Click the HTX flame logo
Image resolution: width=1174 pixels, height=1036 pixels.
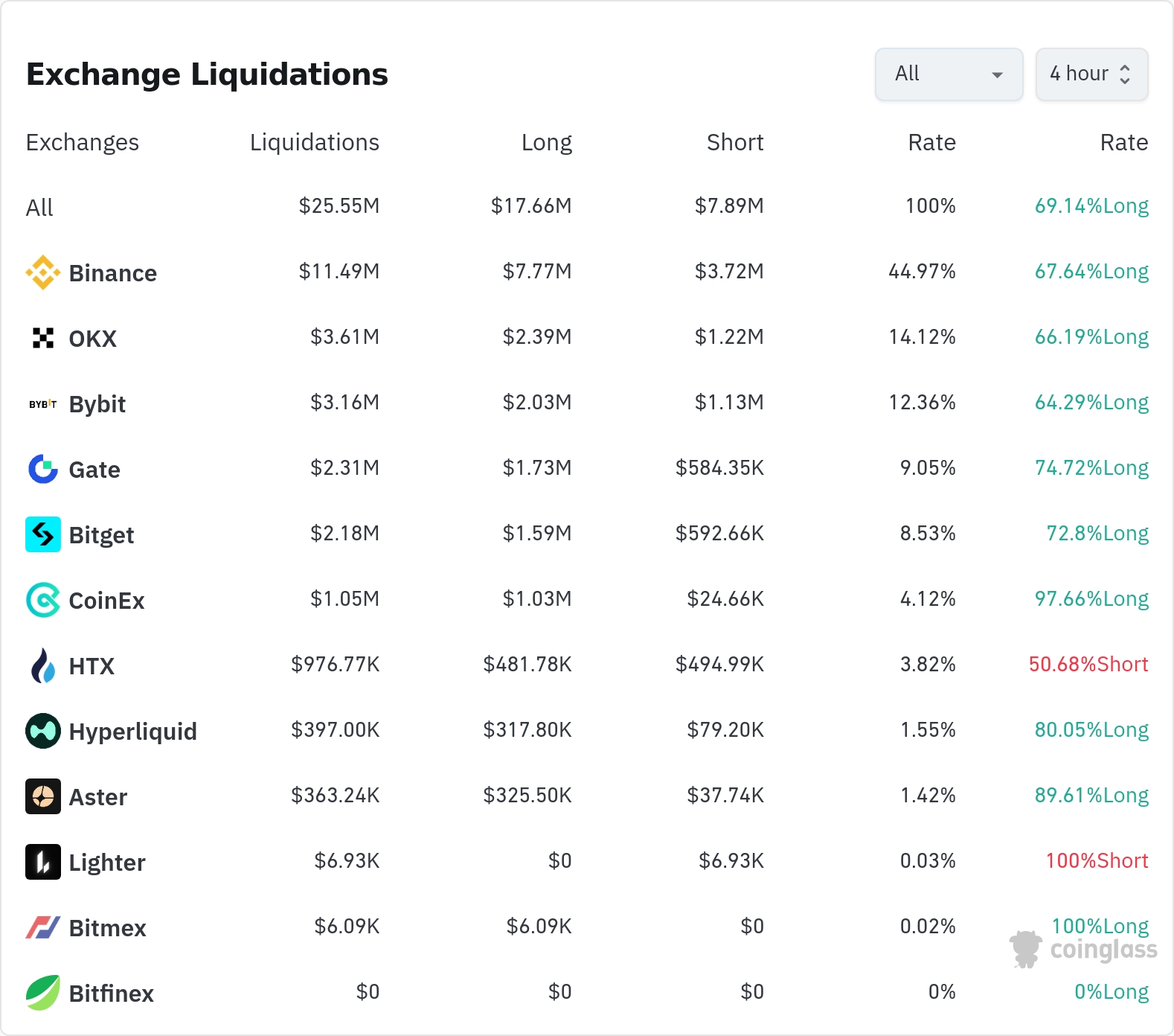point(43,666)
